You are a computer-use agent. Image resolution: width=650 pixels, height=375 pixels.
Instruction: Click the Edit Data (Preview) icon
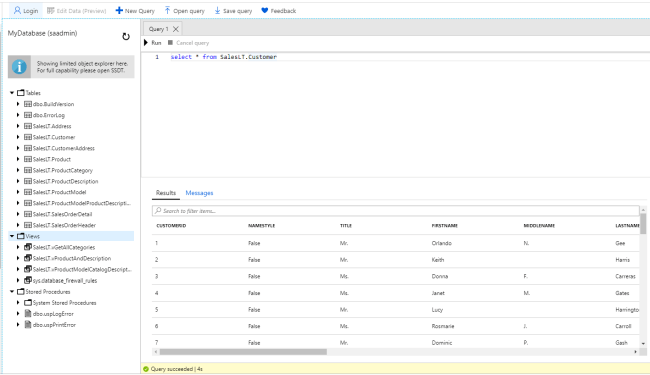point(51,10)
